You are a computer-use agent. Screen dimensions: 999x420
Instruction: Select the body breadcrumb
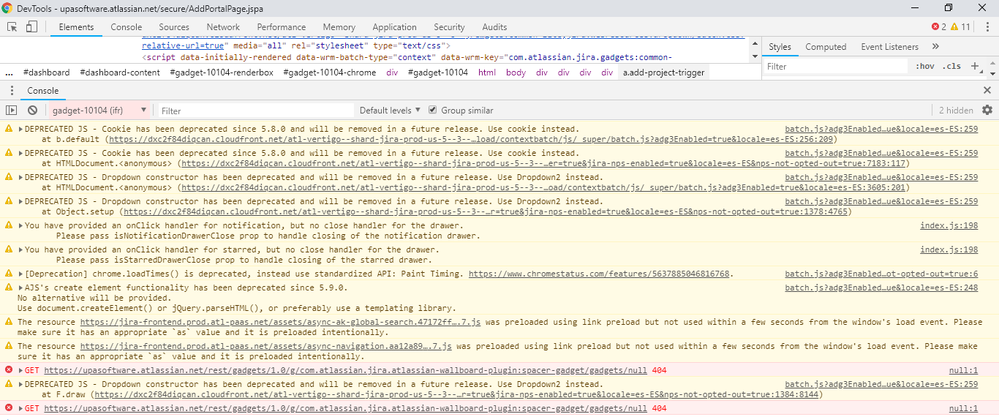click(x=516, y=73)
